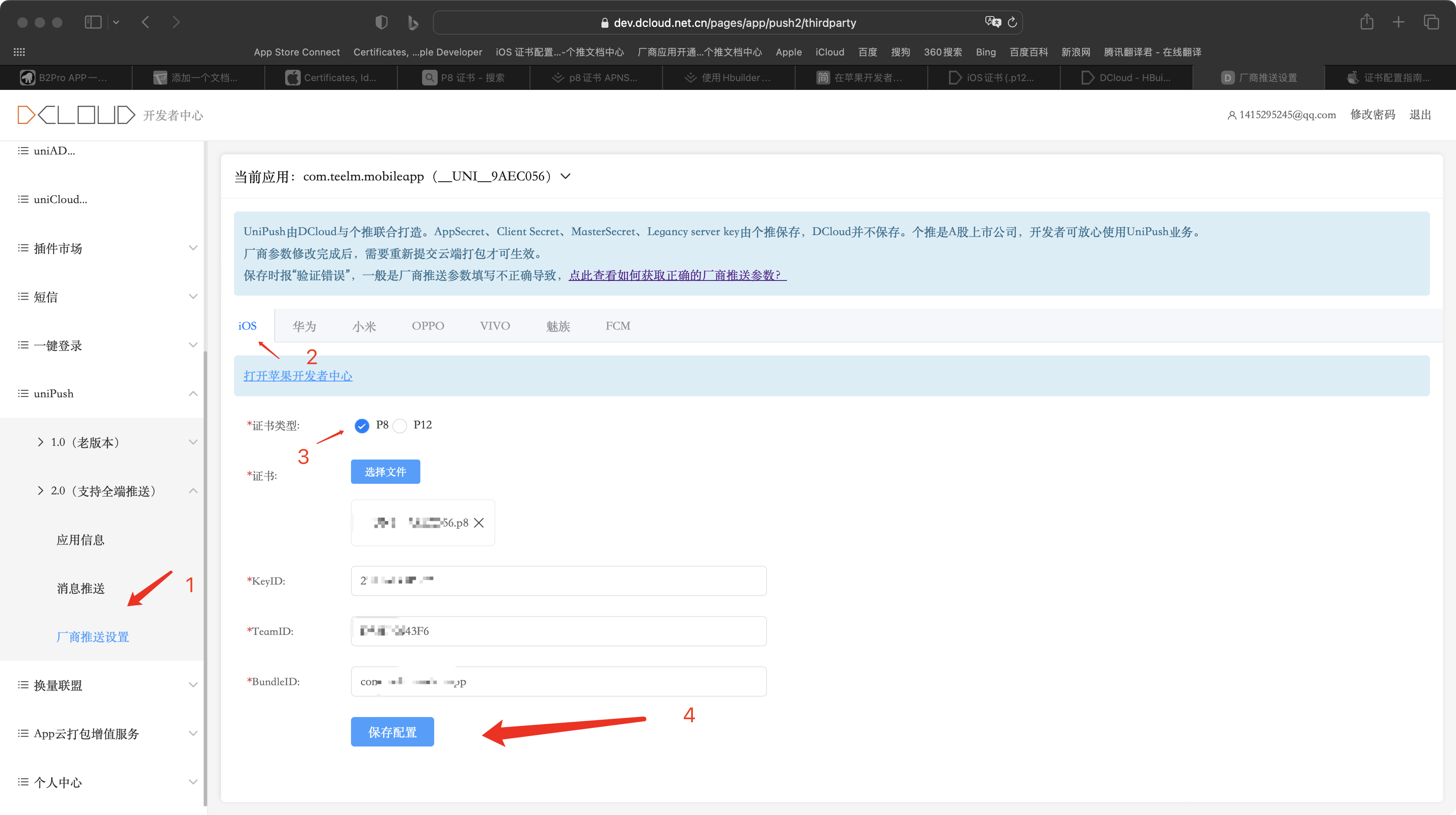Open 厂商推送设置 in the sidebar
This screenshot has width=1456, height=815.
pyautogui.click(x=93, y=637)
